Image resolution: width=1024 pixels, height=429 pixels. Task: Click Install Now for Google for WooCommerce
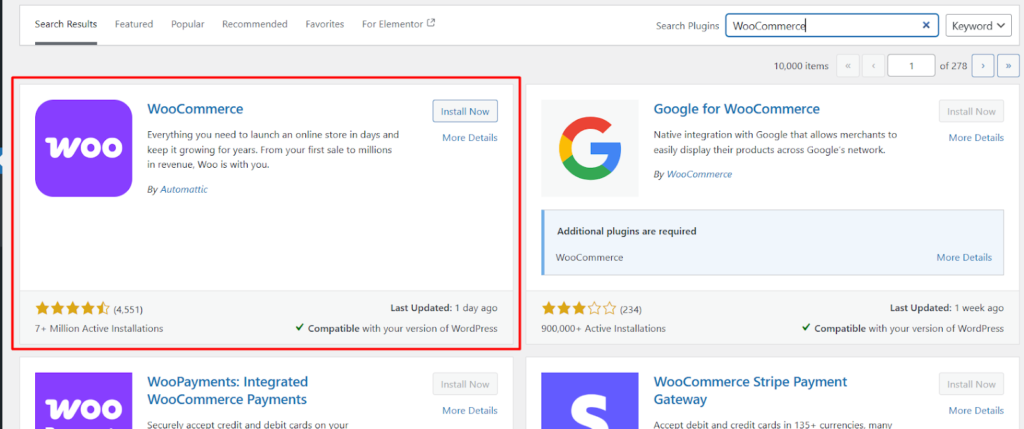(x=972, y=111)
